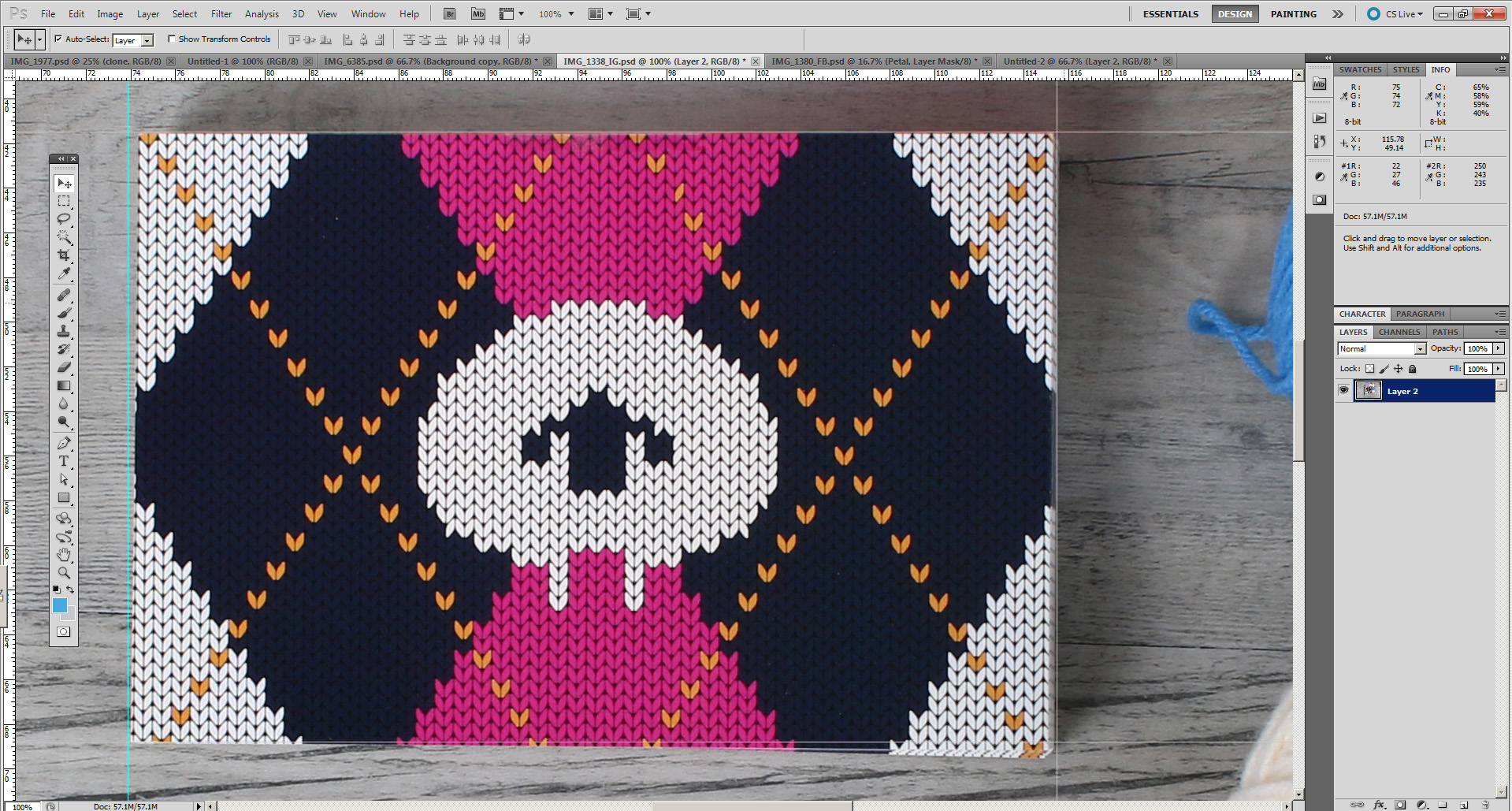1512x811 pixels.
Task: Select the Hand tool
Action: pyautogui.click(x=64, y=555)
